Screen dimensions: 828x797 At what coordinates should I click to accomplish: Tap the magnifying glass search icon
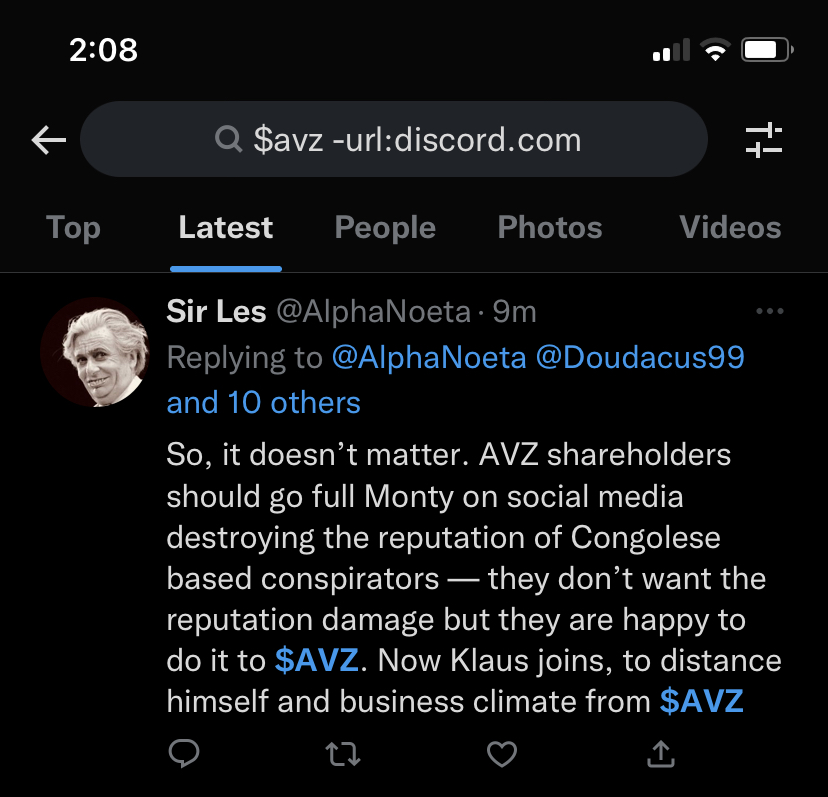click(229, 139)
